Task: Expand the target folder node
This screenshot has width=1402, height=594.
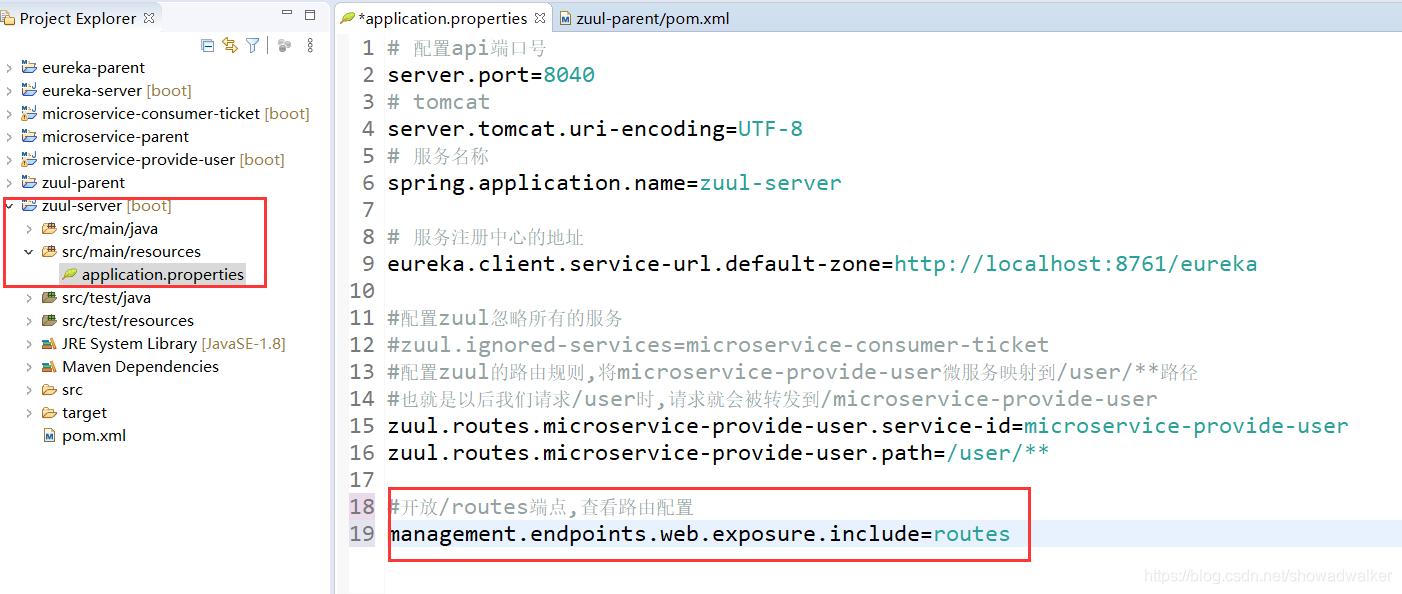Action: coord(30,413)
